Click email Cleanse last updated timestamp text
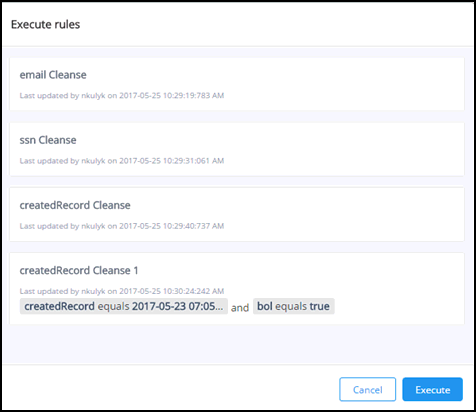476x412 pixels. [x=122, y=96]
